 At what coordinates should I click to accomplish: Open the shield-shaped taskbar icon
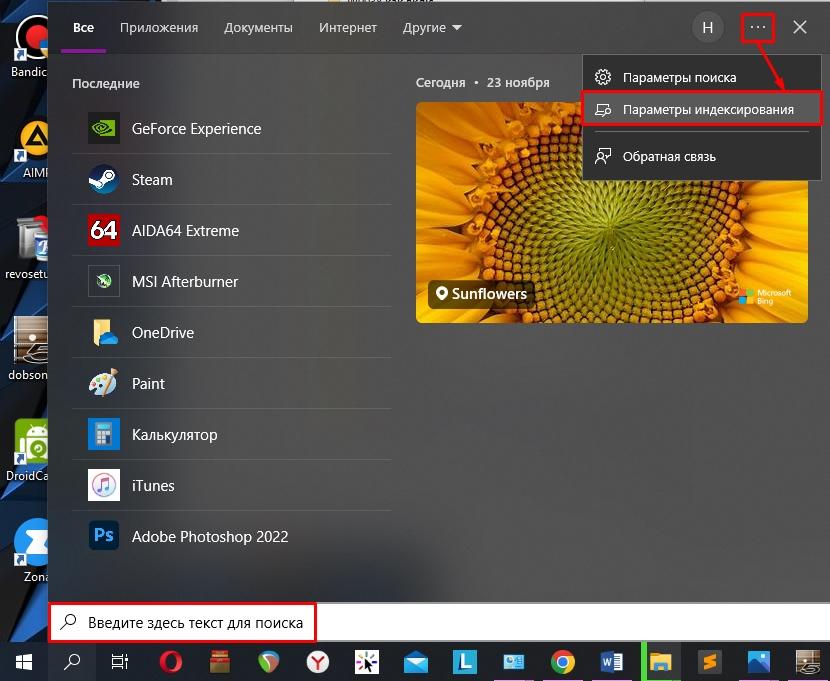[x=268, y=661]
